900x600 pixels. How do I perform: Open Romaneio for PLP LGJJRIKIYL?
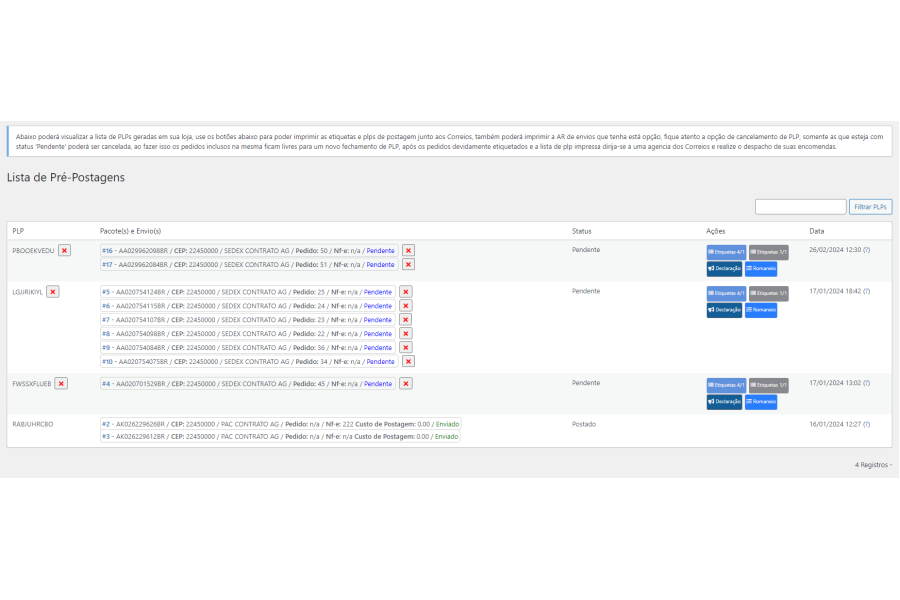pos(761,310)
